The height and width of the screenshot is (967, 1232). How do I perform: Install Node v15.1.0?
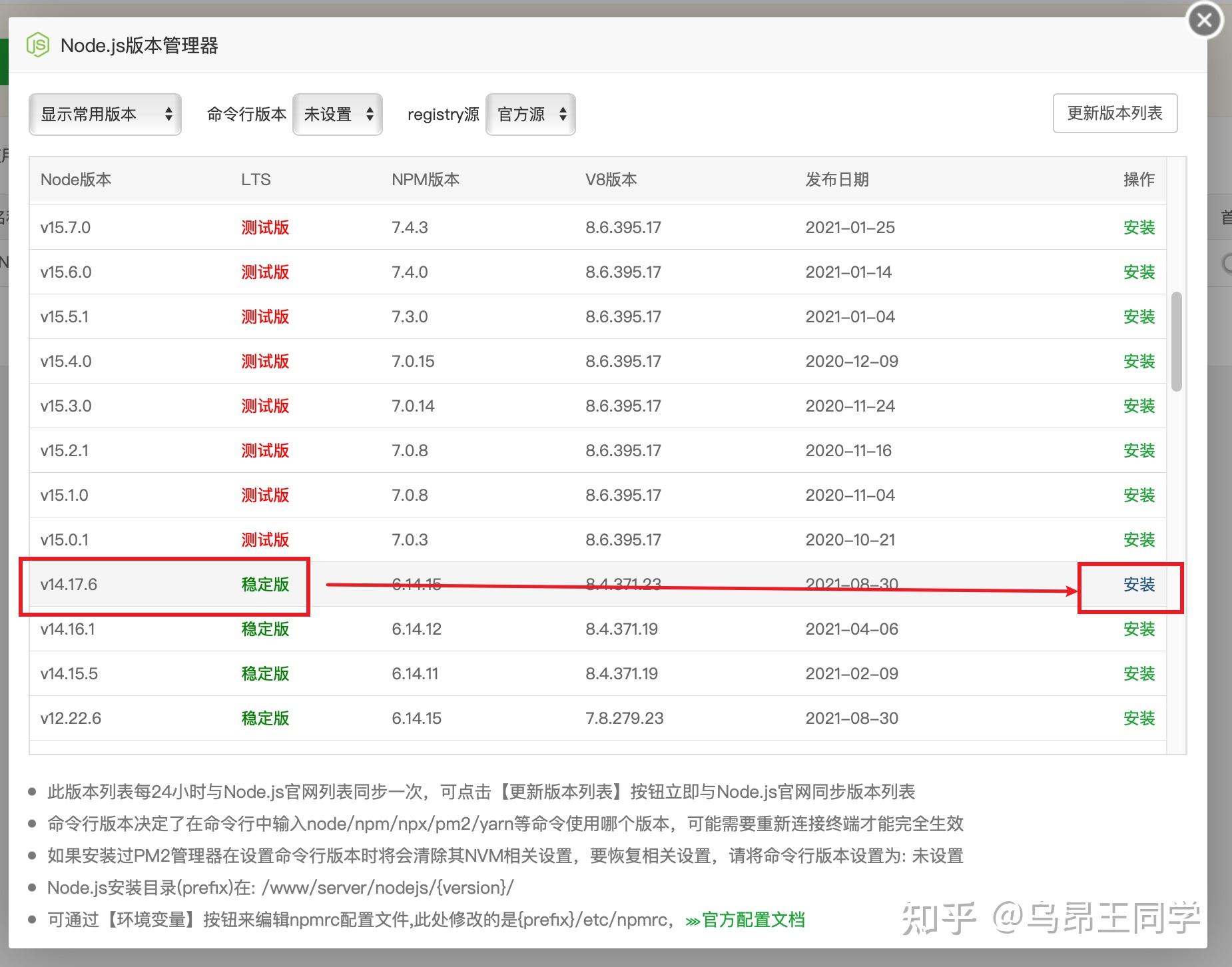1139,495
